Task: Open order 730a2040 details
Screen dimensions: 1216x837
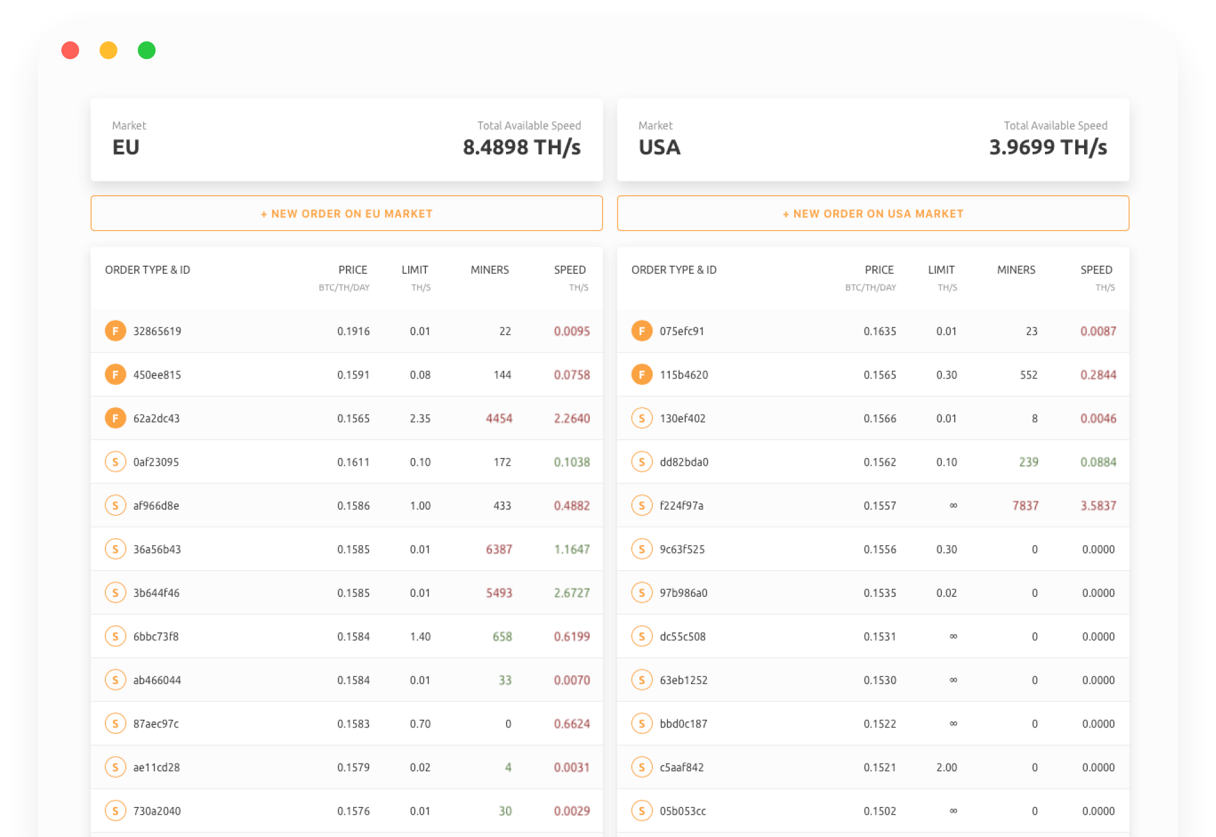Action: tap(160, 811)
